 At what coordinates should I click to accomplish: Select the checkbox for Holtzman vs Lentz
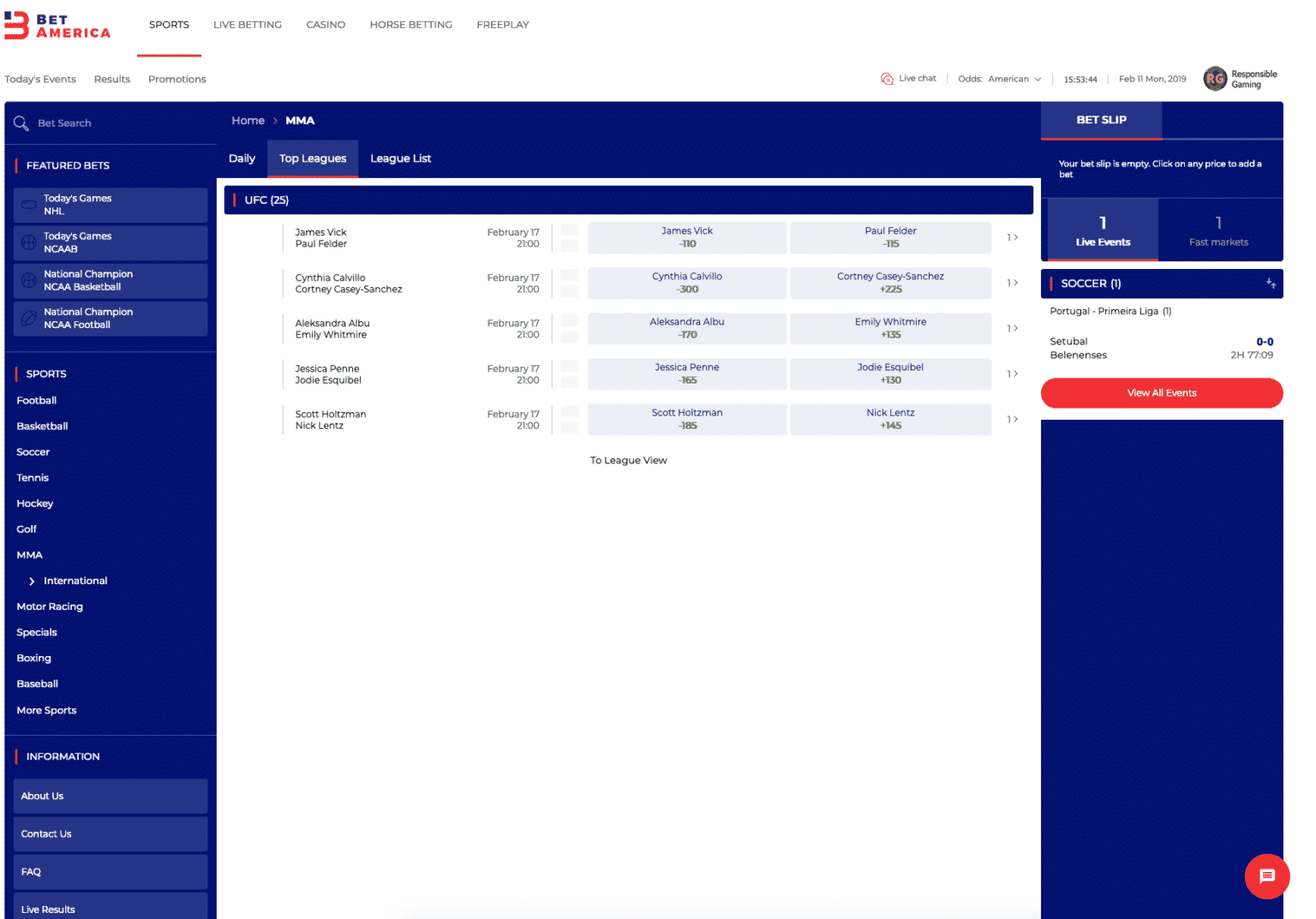pyautogui.click(x=569, y=419)
